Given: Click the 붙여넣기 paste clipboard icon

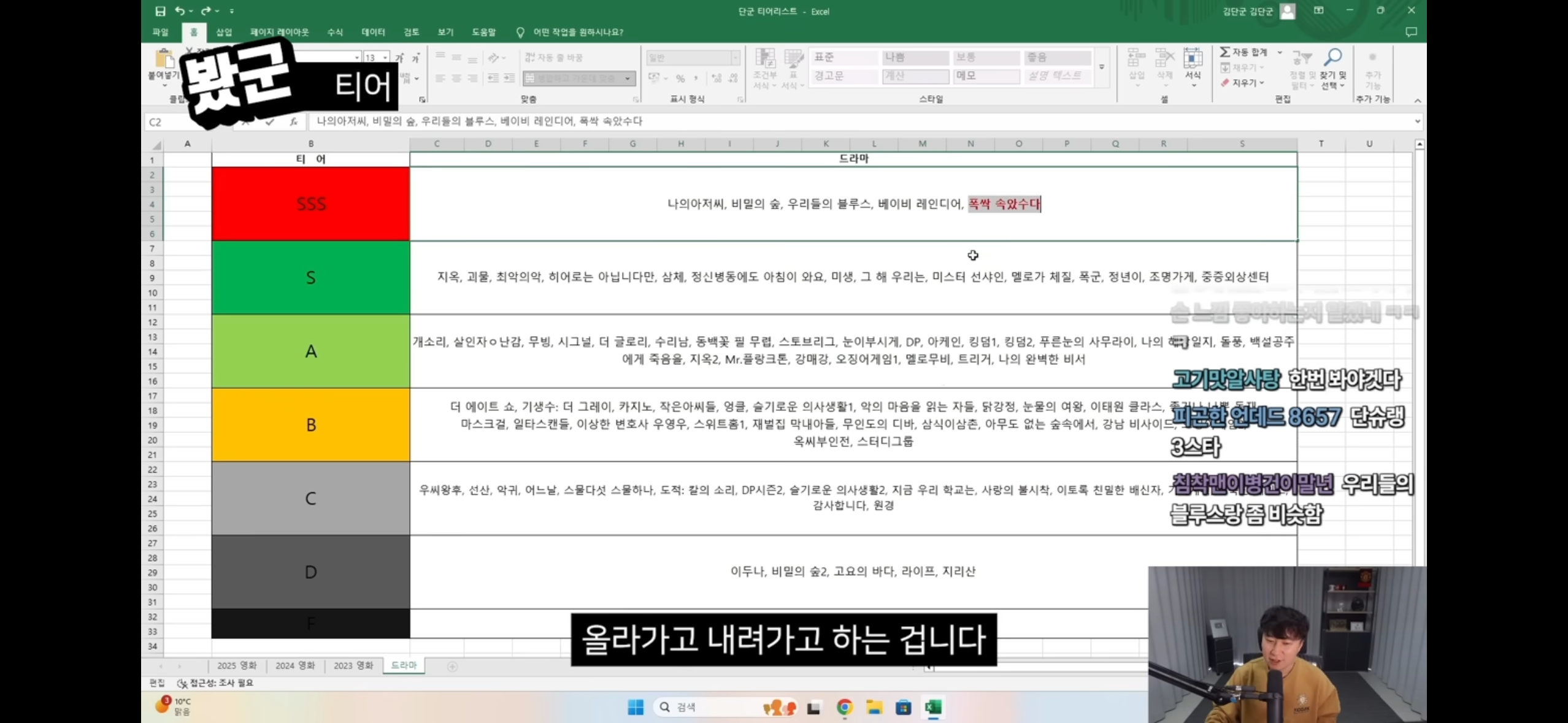Looking at the screenshot, I should [x=164, y=59].
